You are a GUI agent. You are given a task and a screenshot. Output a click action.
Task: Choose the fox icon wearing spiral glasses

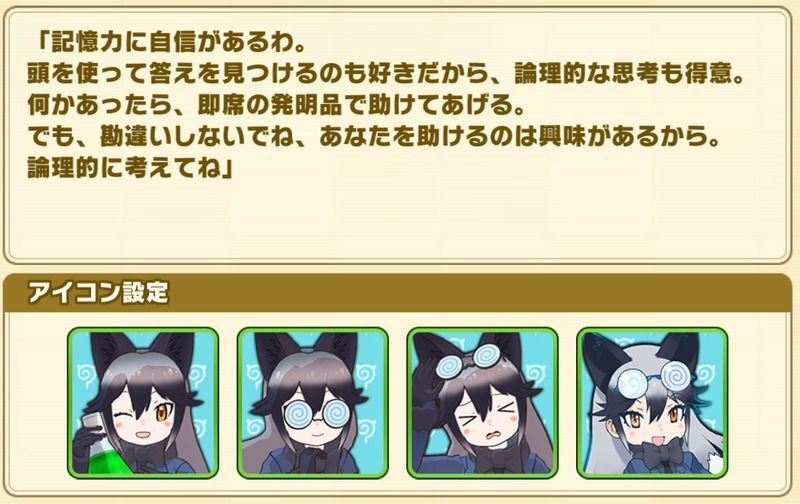coord(312,403)
